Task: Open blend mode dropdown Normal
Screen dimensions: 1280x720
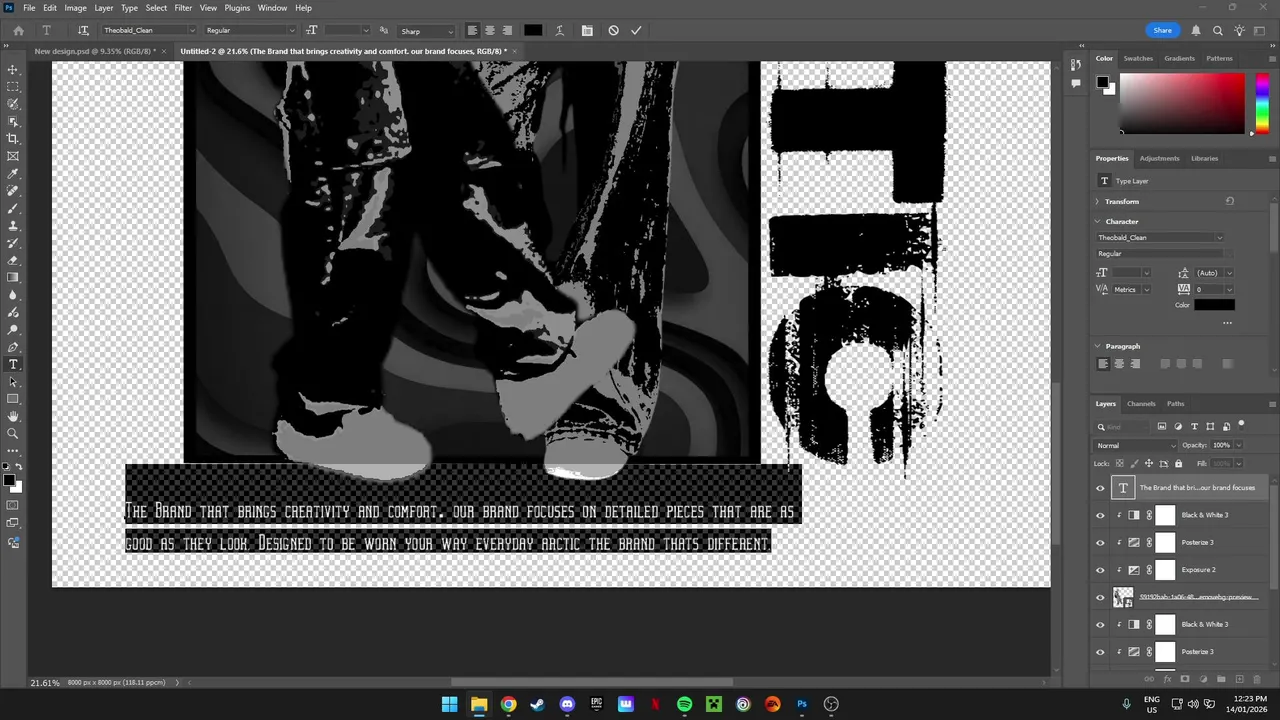Action: click(x=1136, y=445)
